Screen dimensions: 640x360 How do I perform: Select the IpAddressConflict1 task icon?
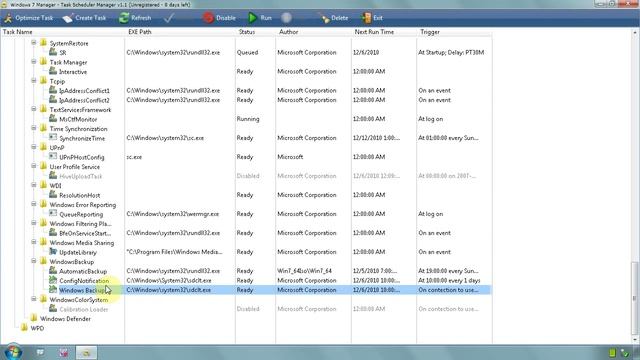[53, 90]
